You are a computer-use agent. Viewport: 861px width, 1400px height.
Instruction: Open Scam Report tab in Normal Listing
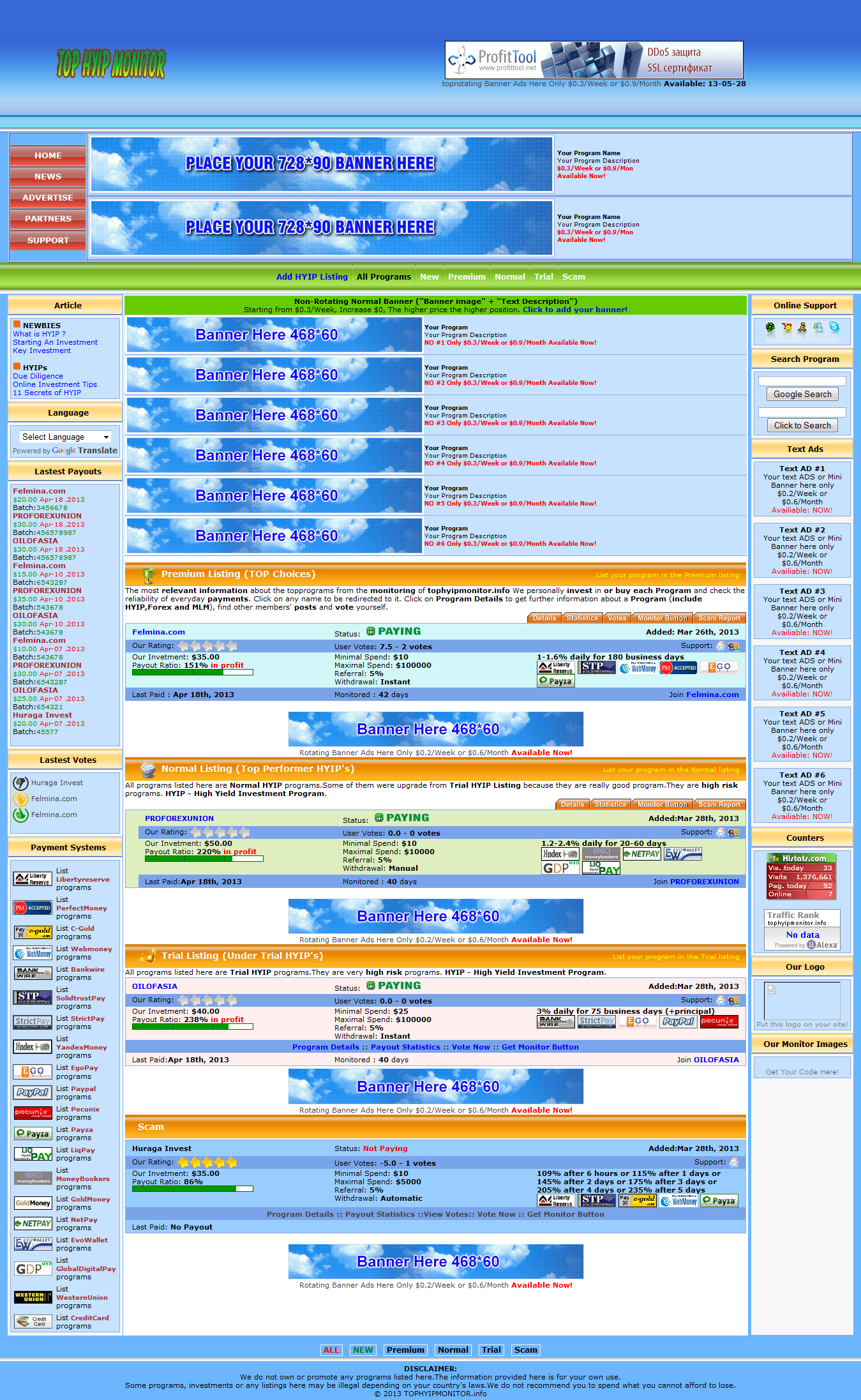[719, 804]
